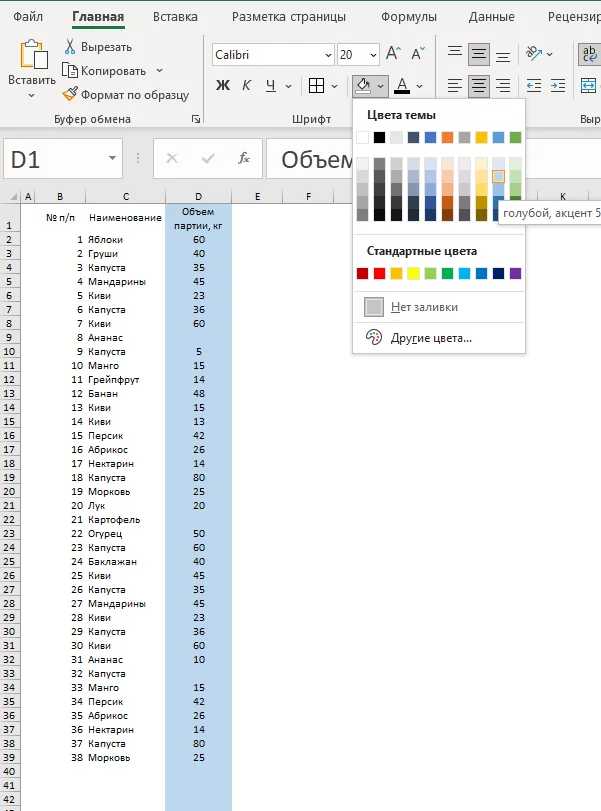The width and height of the screenshot is (601, 811).
Task: Select cell with Баклажан
Action: click(125, 561)
